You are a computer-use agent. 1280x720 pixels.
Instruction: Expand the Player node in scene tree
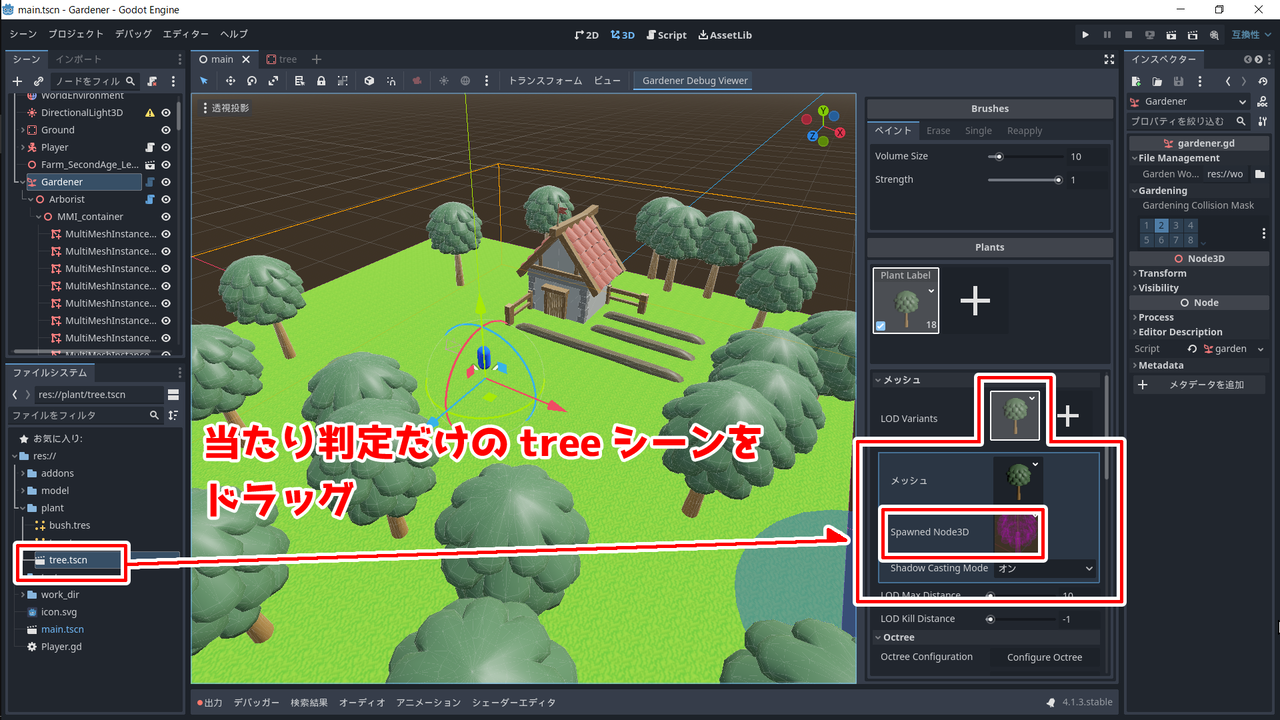(22, 147)
